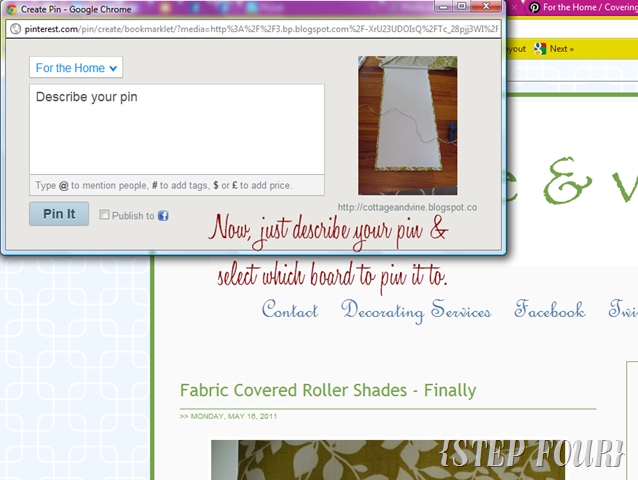
Task: Open the Contact page link on the blog
Action: [290, 310]
